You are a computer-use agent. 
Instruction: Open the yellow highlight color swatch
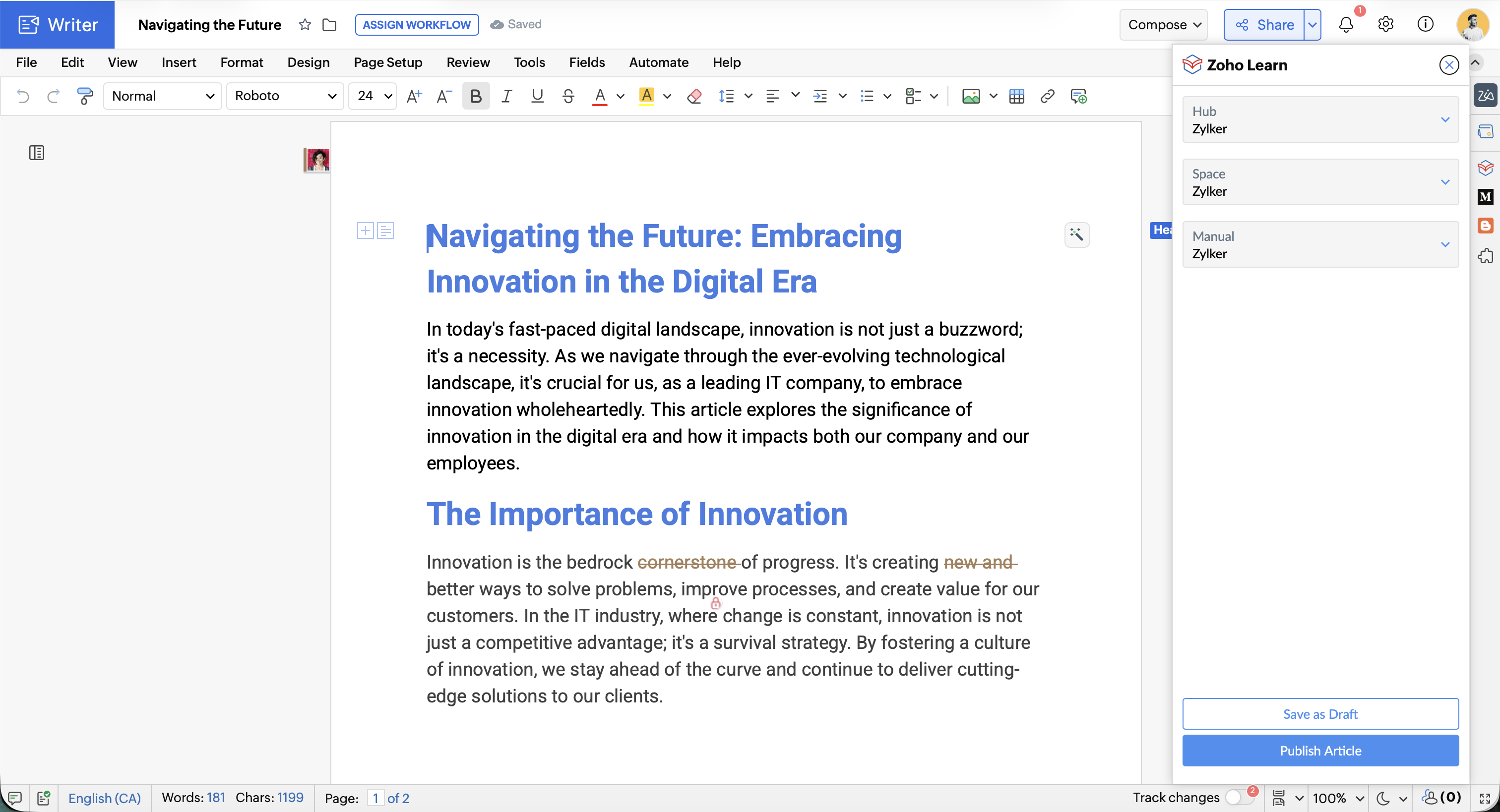pyautogui.click(x=646, y=96)
